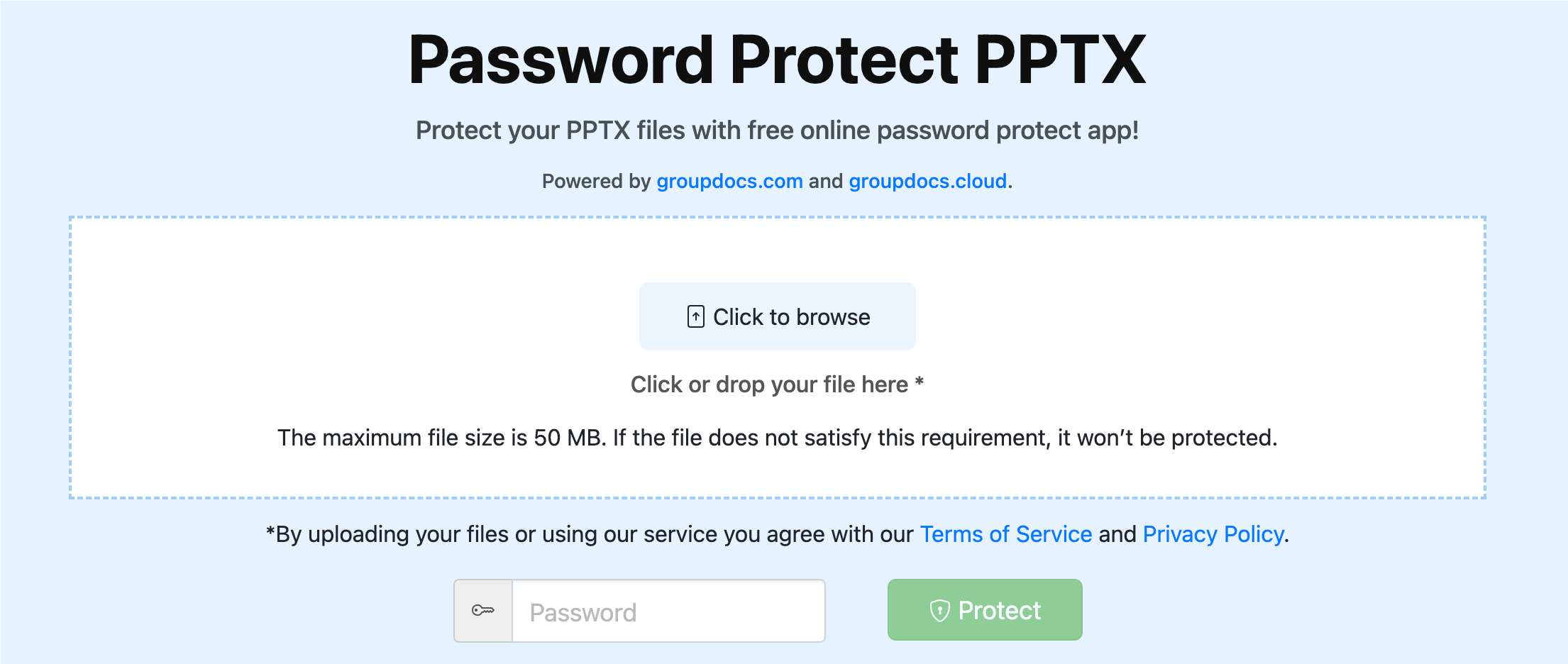Click the "By uploading your files" disclaimer text
This screenshot has height=664, width=1568.
(x=589, y=534)
